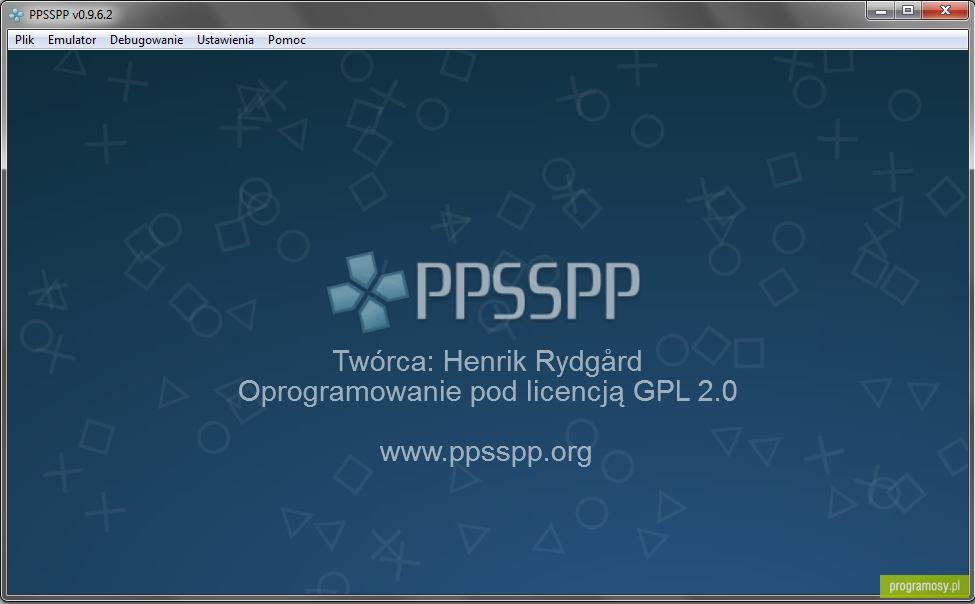Open the Plik menu

(x=24, y=40)
